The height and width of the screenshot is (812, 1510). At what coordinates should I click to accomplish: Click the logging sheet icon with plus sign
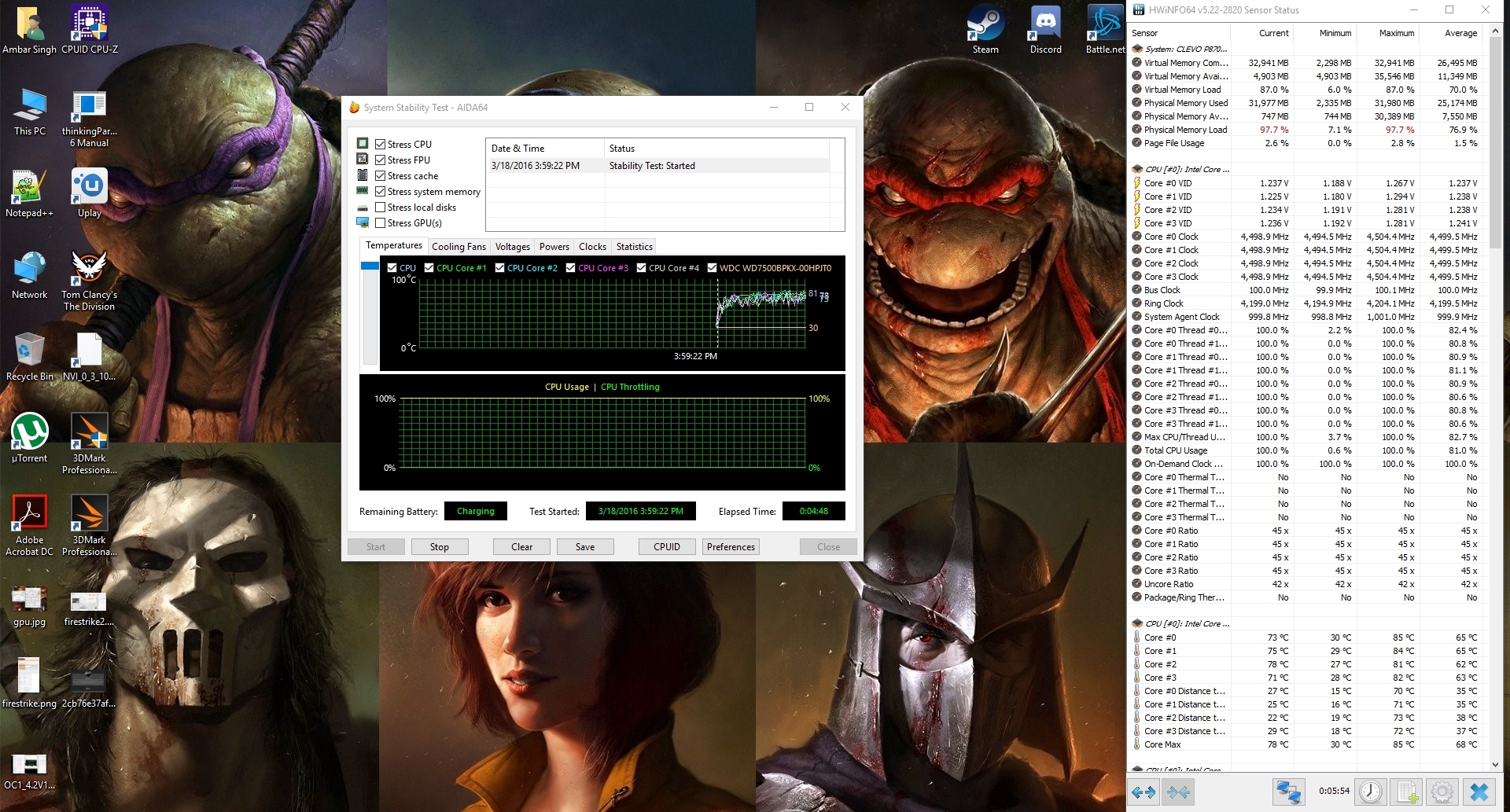[x=1408, y=792]
